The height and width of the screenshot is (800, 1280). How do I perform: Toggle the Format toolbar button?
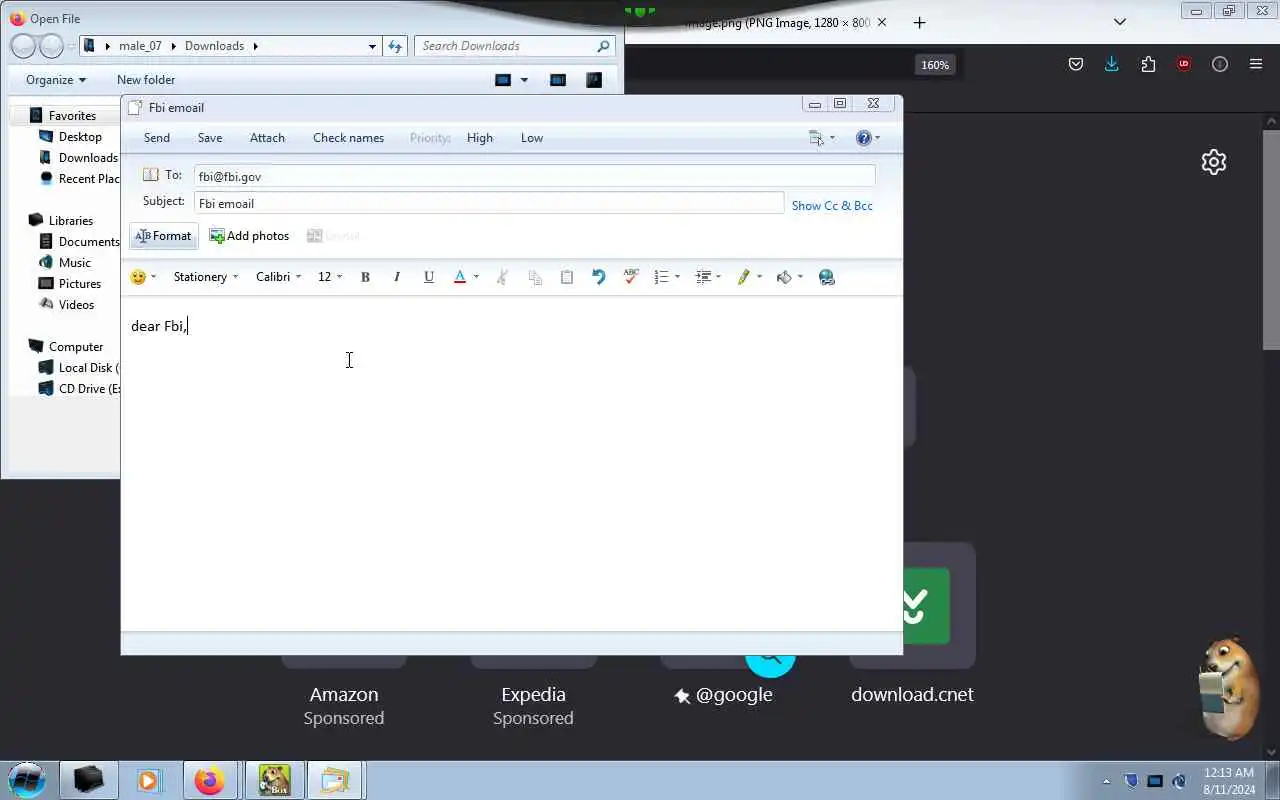tap(163, 236)
